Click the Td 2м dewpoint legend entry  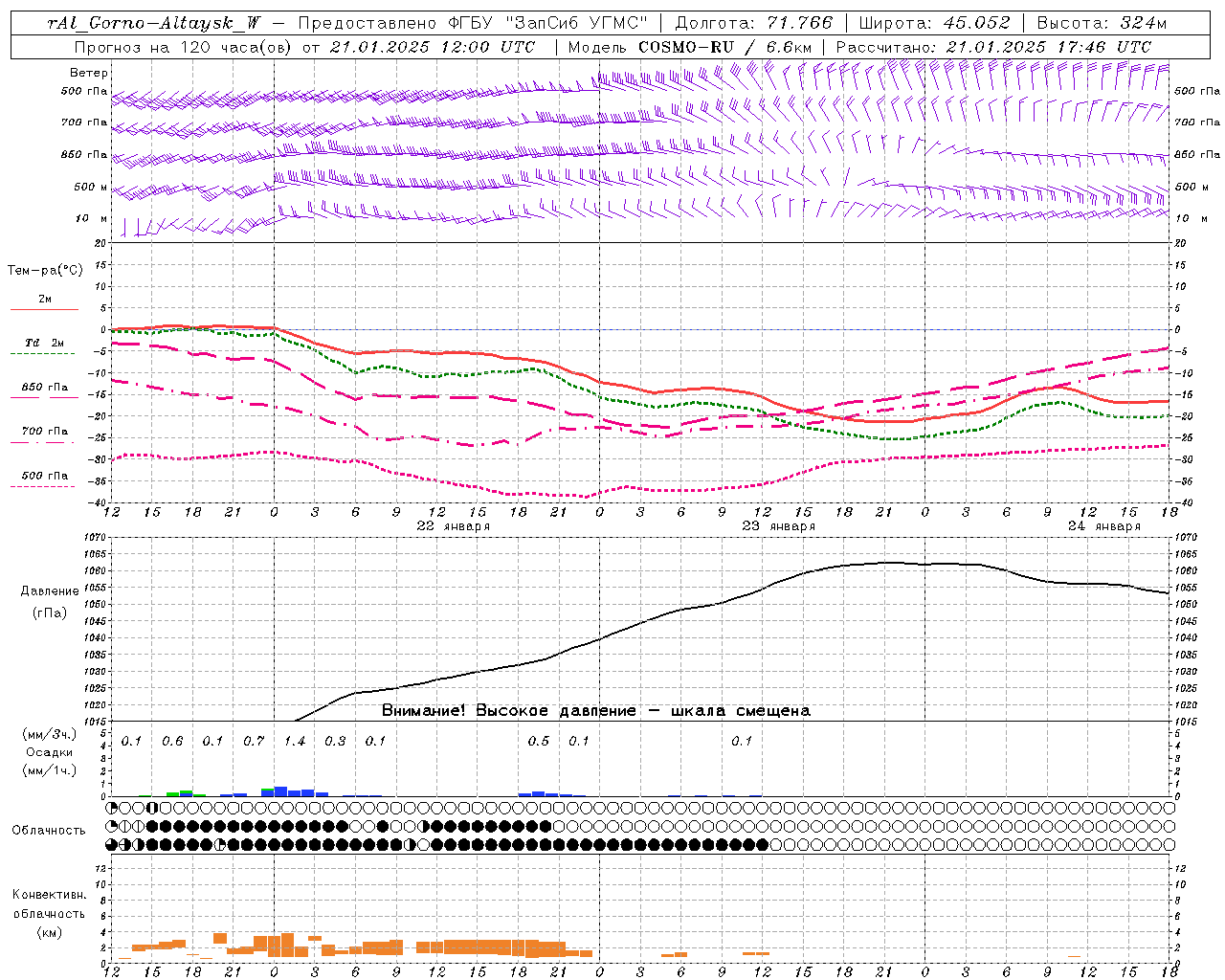point(44,344)
